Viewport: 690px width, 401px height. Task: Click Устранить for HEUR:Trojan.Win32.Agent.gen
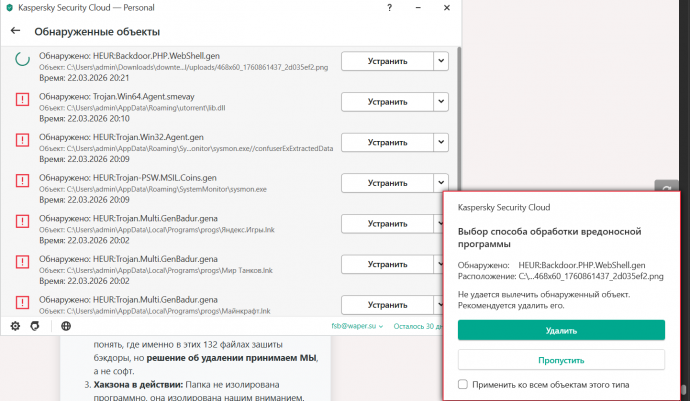(387, 142)
